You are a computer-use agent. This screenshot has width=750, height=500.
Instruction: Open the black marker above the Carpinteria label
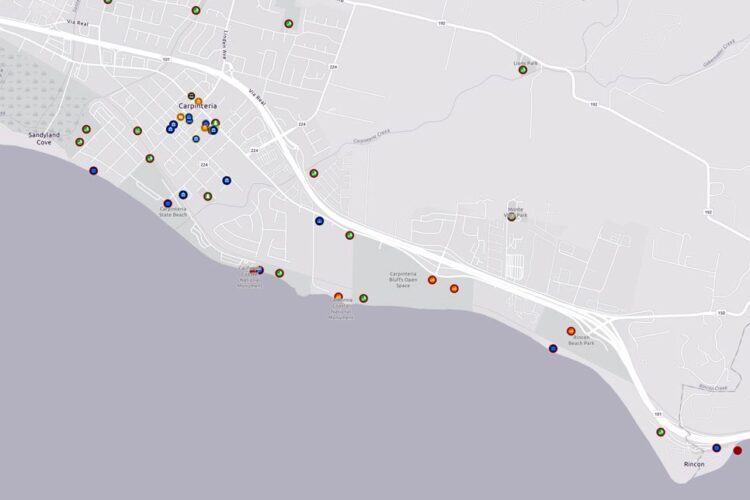(x=191, y=95)
